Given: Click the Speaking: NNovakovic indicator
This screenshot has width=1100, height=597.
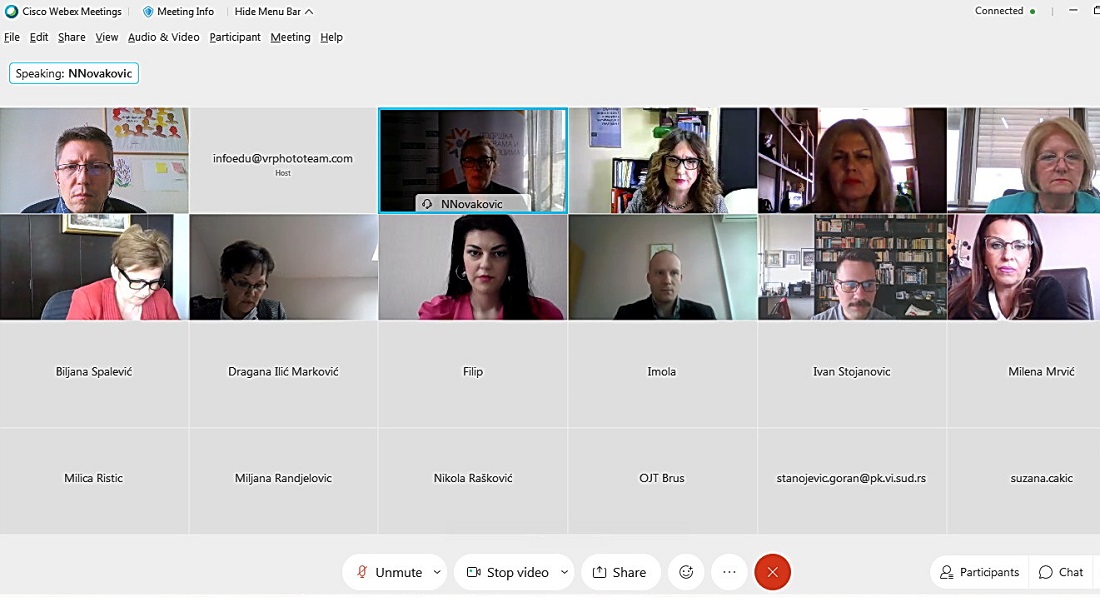Looking at the screenshot, I should pos(74,73).
